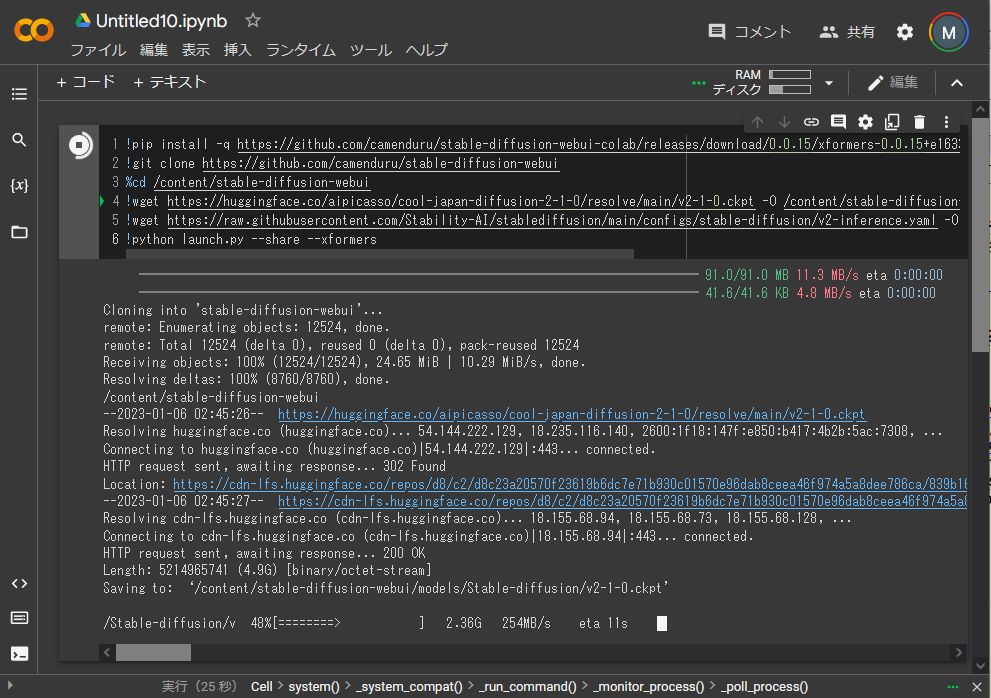Open the cdn-lfs Location link in output
The image size is (991, 698).
[x=569, y=484]
